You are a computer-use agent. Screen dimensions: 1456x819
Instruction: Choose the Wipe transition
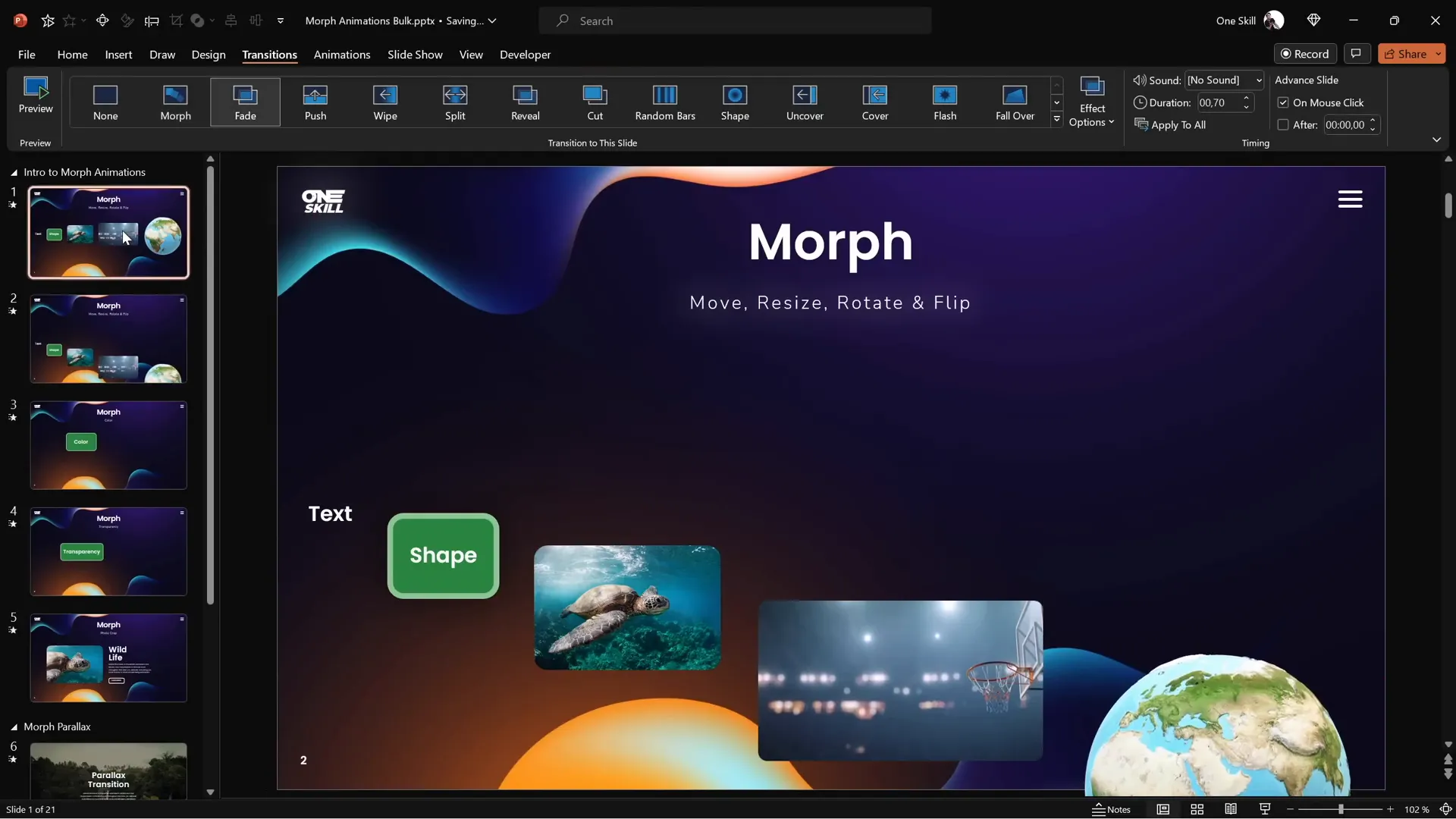coord(385,102)
